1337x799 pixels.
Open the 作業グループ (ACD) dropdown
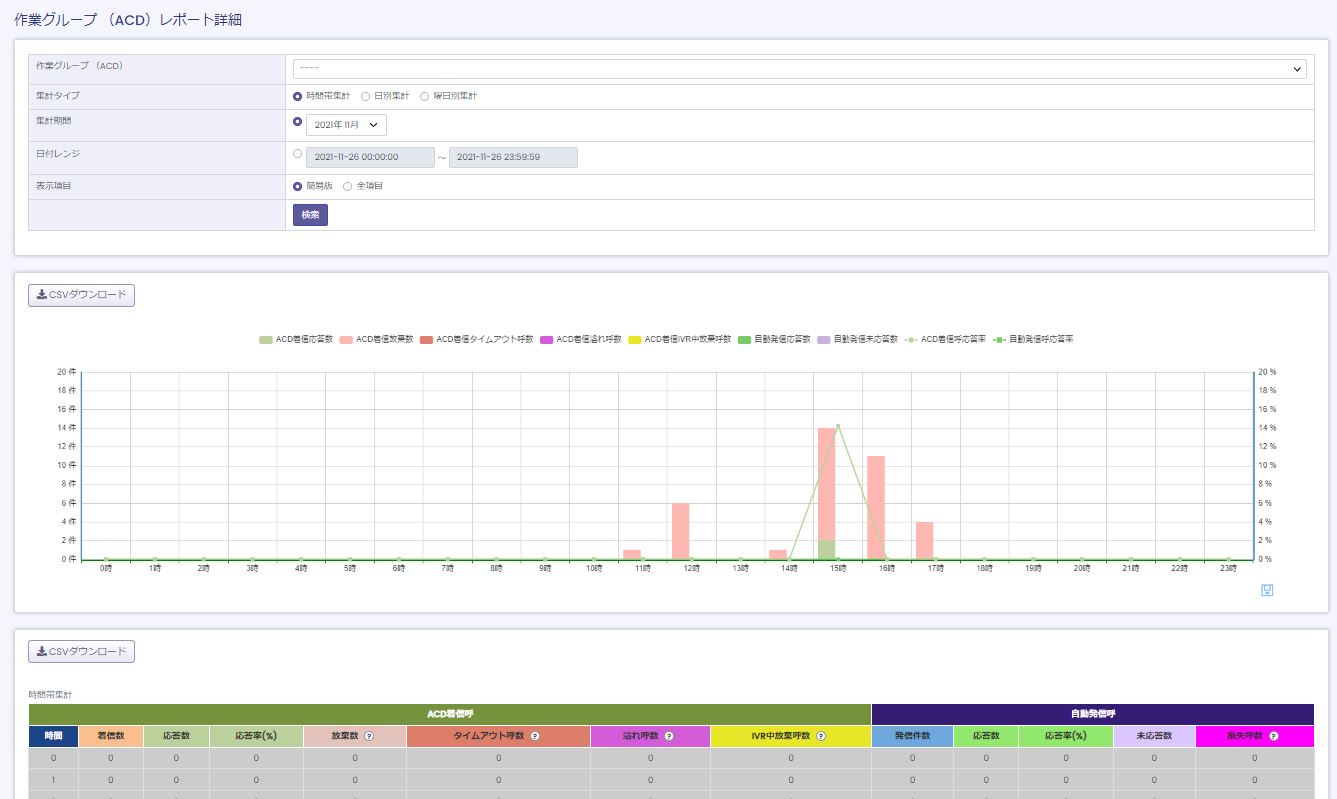(x=799, y=69)
